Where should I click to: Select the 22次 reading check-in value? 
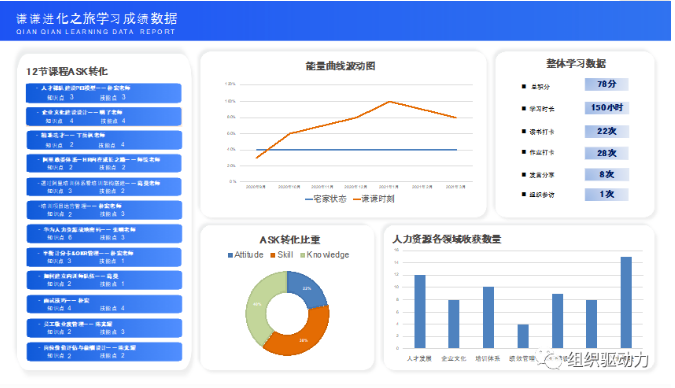point(607,131)
